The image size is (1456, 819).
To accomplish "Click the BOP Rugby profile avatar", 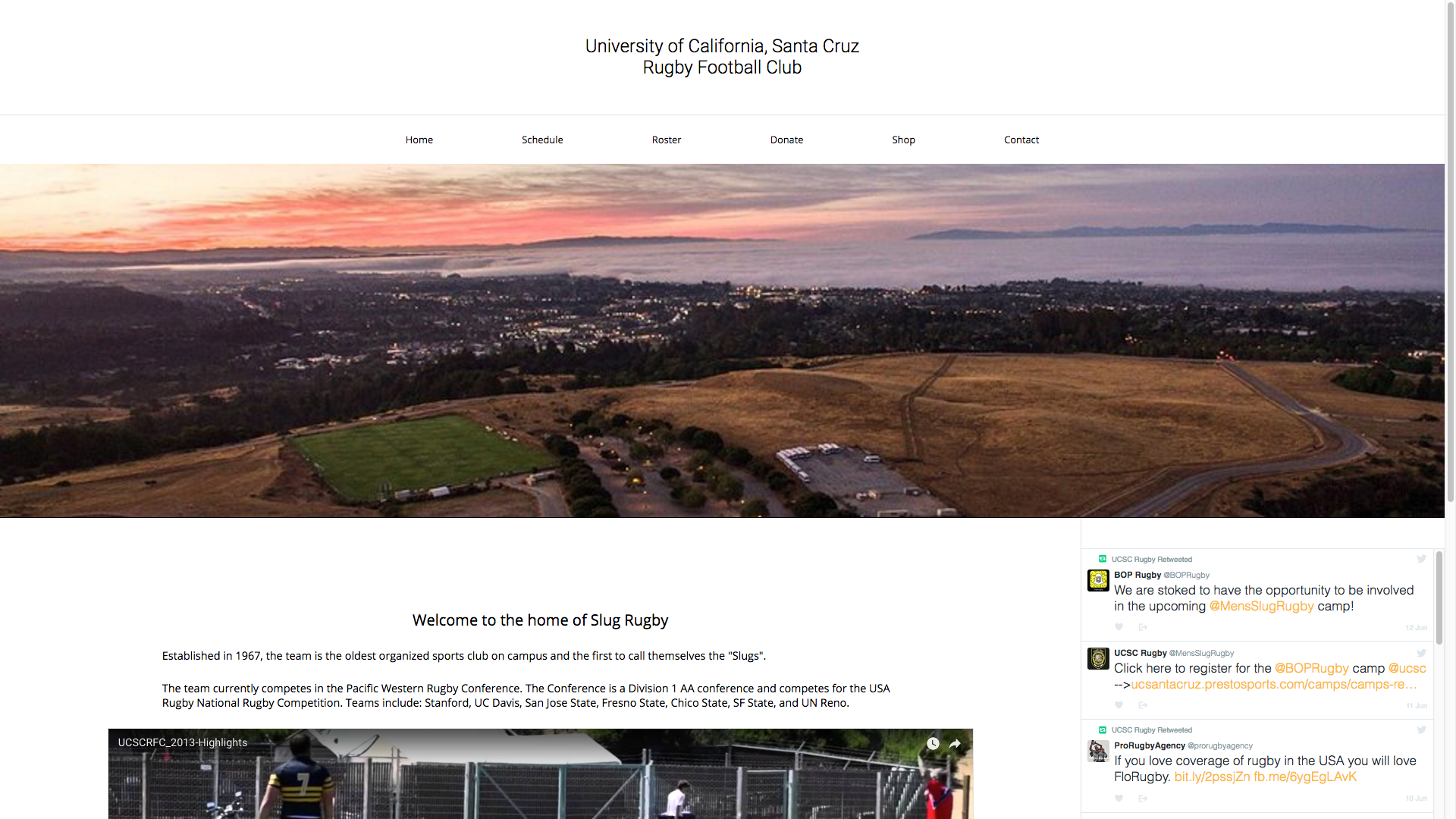I will tap(1098, 581).
